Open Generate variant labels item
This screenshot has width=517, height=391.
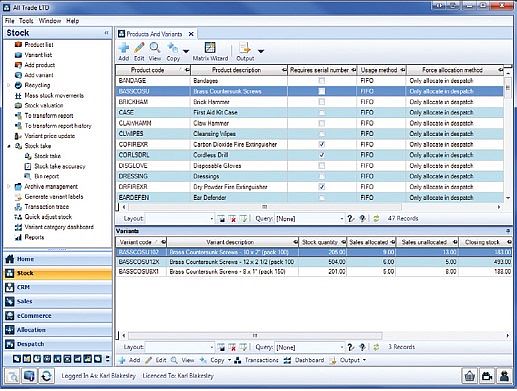[x=54, y=197]
